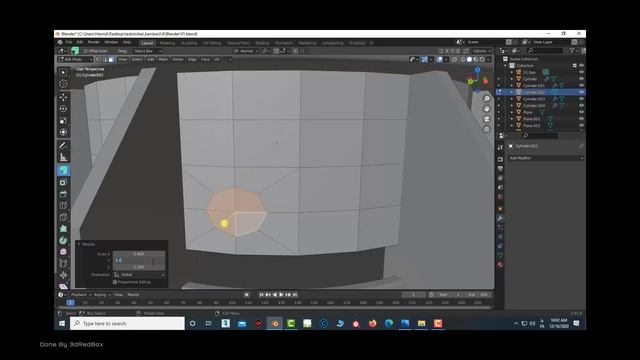This screenshot has height=360, width=640.
Task: Click the Marker timeline menu
Action: tap(133, 295)
